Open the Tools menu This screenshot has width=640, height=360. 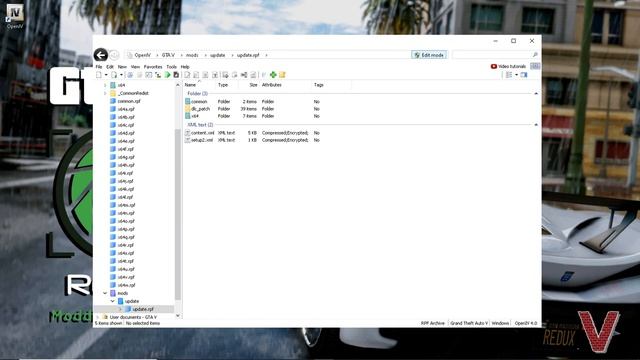(x=171, y=67)
